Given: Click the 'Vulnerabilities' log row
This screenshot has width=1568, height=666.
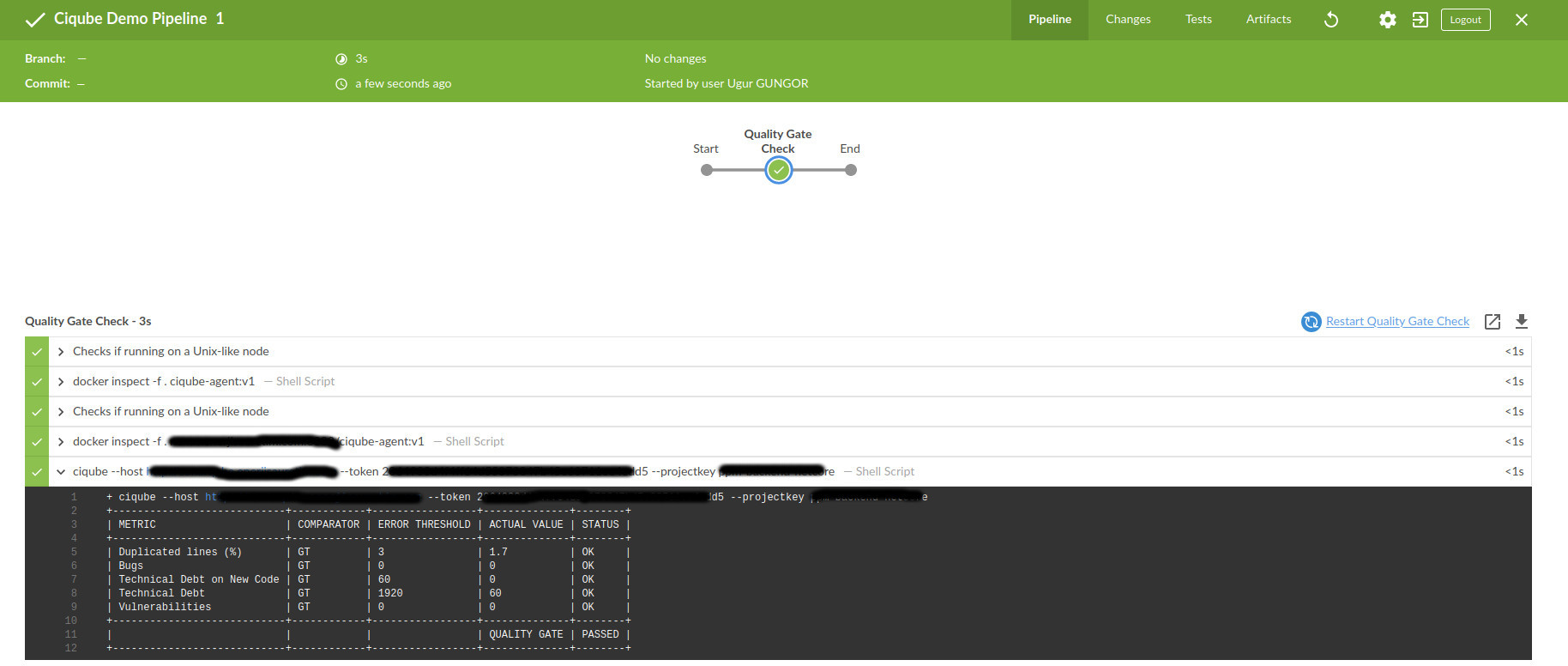Looking at the screenshot, I should coord(369,607).
